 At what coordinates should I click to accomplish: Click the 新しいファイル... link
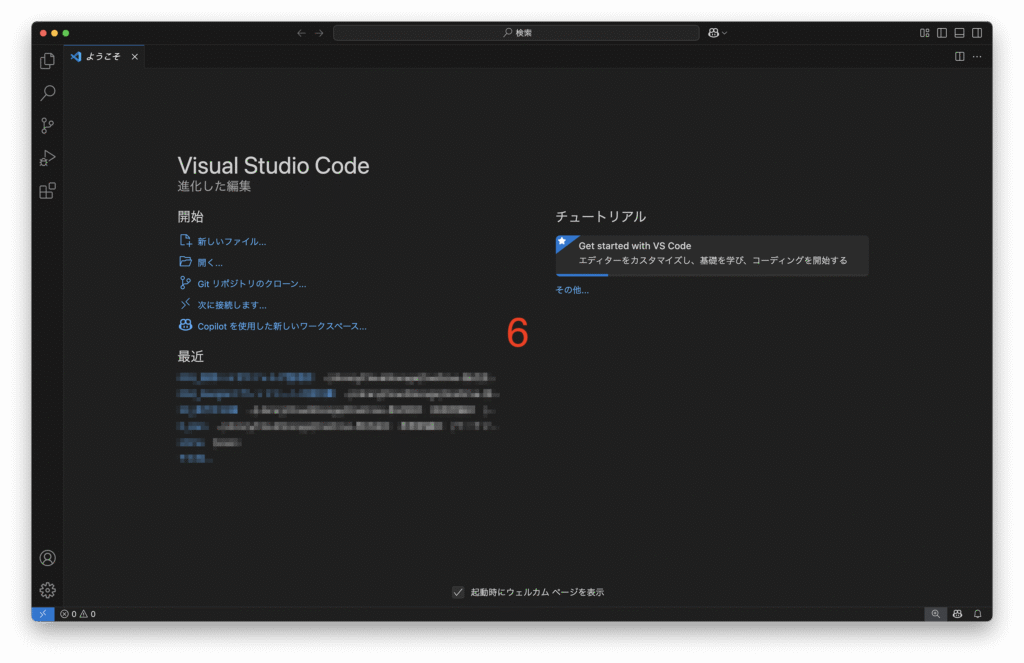click(232, 242)
